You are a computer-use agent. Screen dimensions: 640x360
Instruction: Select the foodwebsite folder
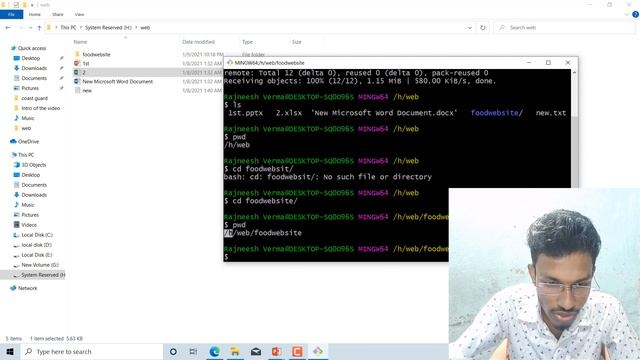[96, 54]
